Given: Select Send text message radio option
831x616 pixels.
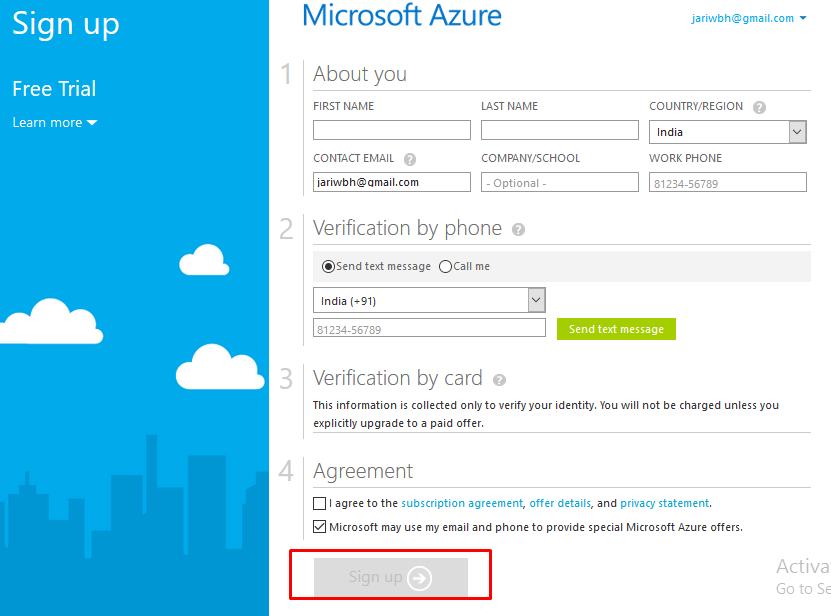Looking at the screenshot, I should pos(328,267).
